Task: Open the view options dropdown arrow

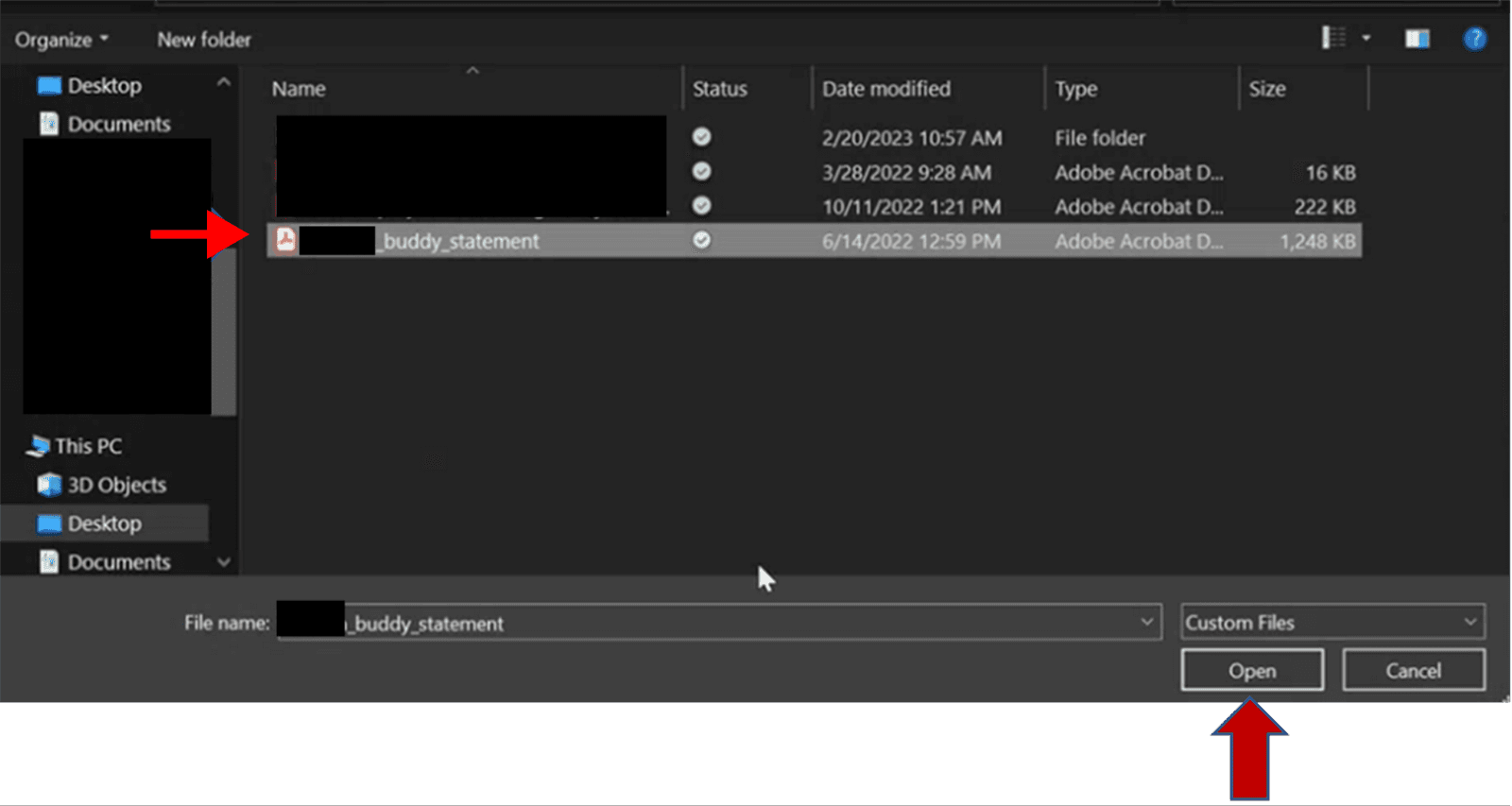Action: click(1366, 39)
